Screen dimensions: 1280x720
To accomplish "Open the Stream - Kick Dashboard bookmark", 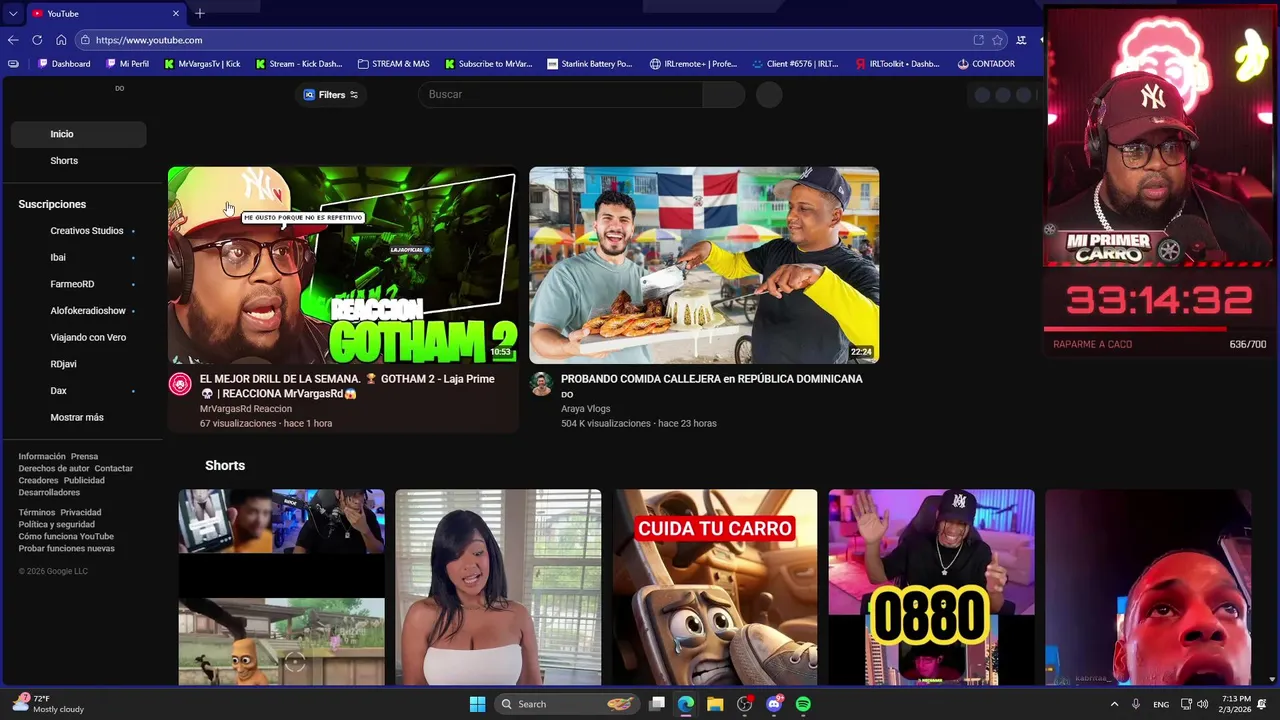I will click(299, 64).
